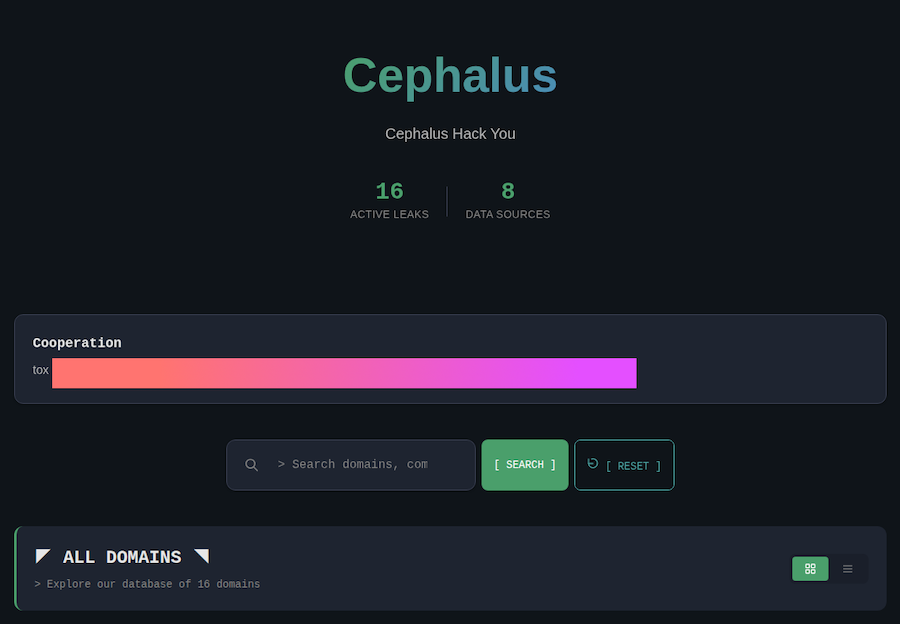Viewport: 900px width, 624px height.
Task: Click the ACTIVE LEAKS label
Action: (x=389, y=214)
